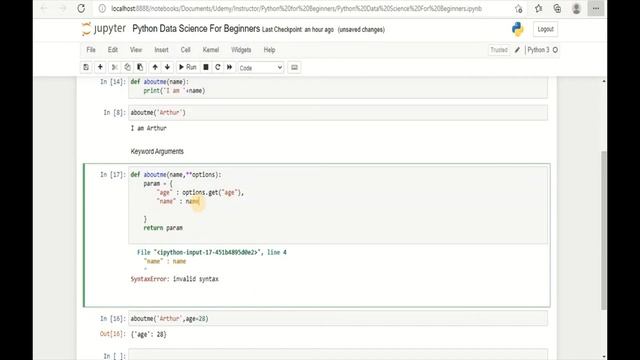The width and height of the screenshot is (640, 360).
Task: Select the aboutme('Arthur') cell In [8]
Action: (x=338, y=113)
